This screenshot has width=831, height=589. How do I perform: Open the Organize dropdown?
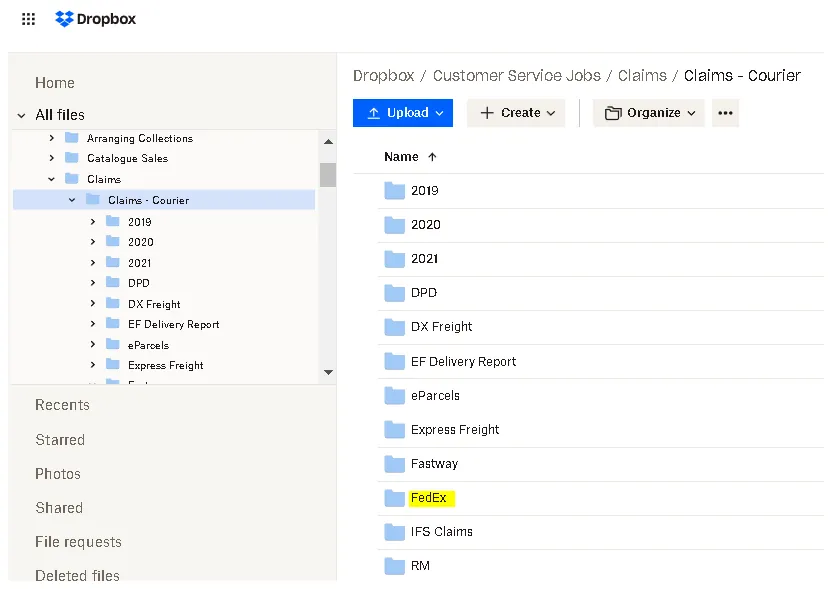[649, 113]
